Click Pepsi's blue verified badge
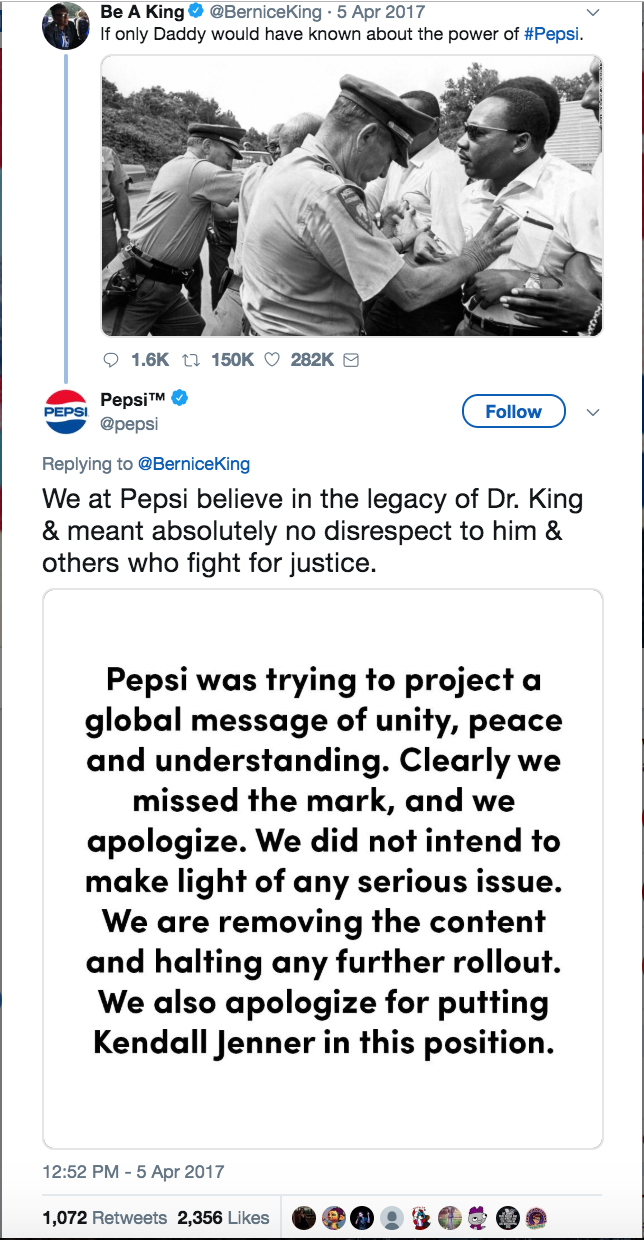 pyautogui.click(x=179, y=399)
